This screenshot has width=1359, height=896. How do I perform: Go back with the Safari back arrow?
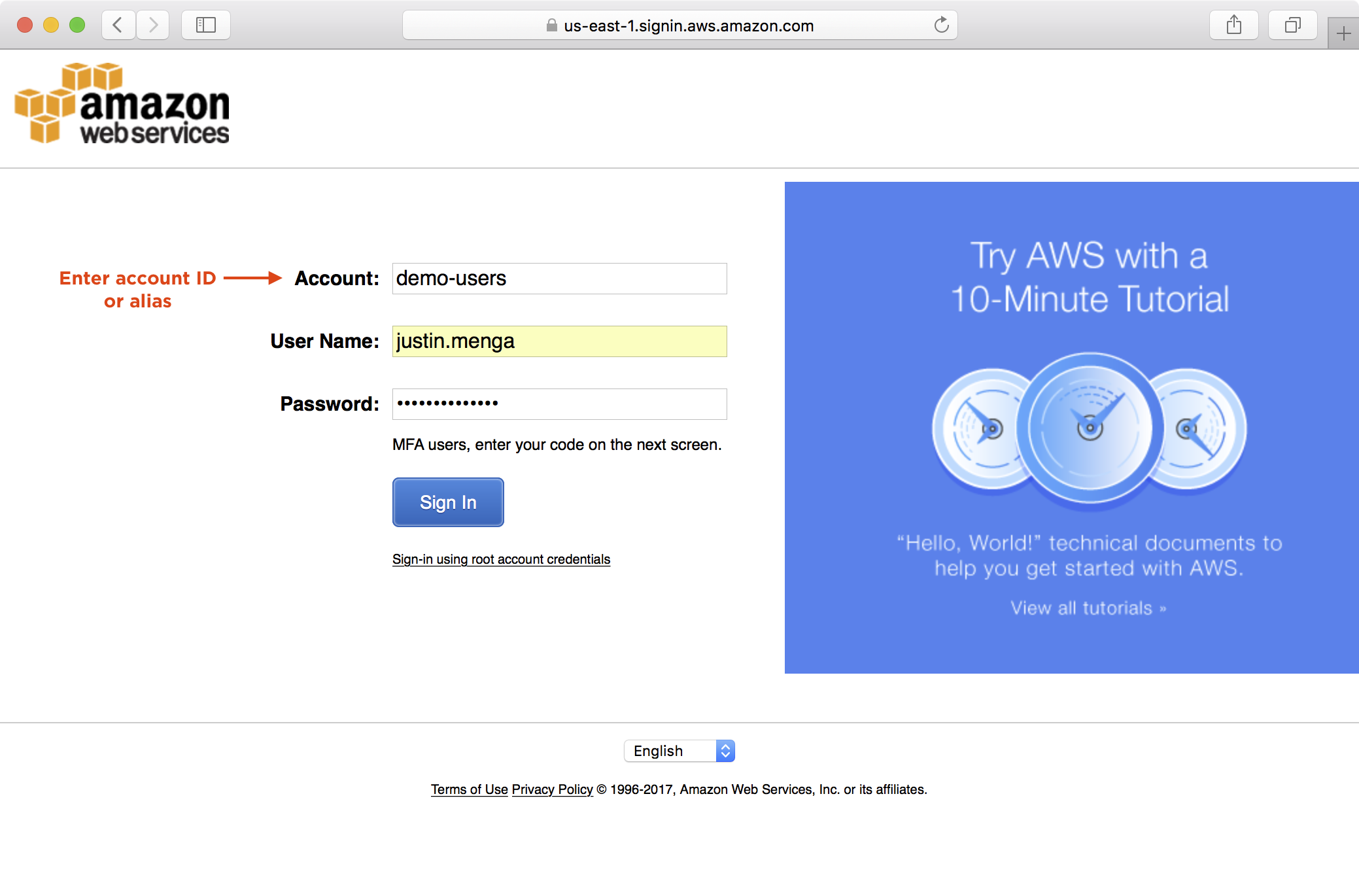click(118, 26)
